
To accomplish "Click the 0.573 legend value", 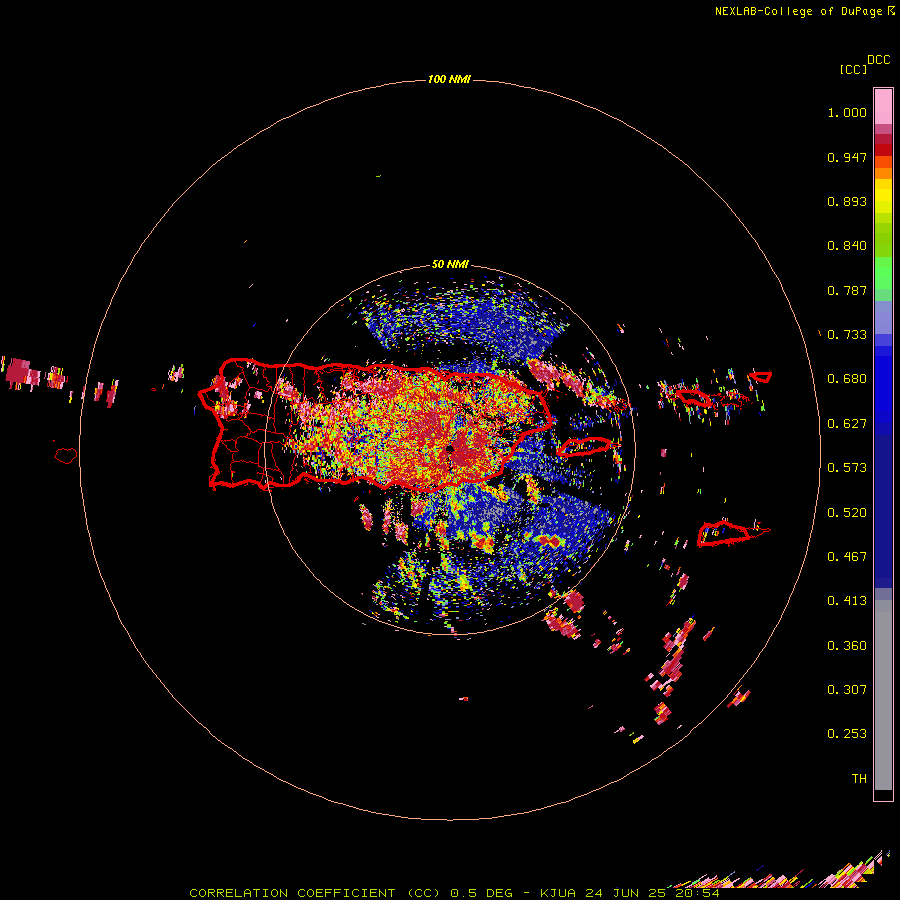I will [x=847, y=468].
